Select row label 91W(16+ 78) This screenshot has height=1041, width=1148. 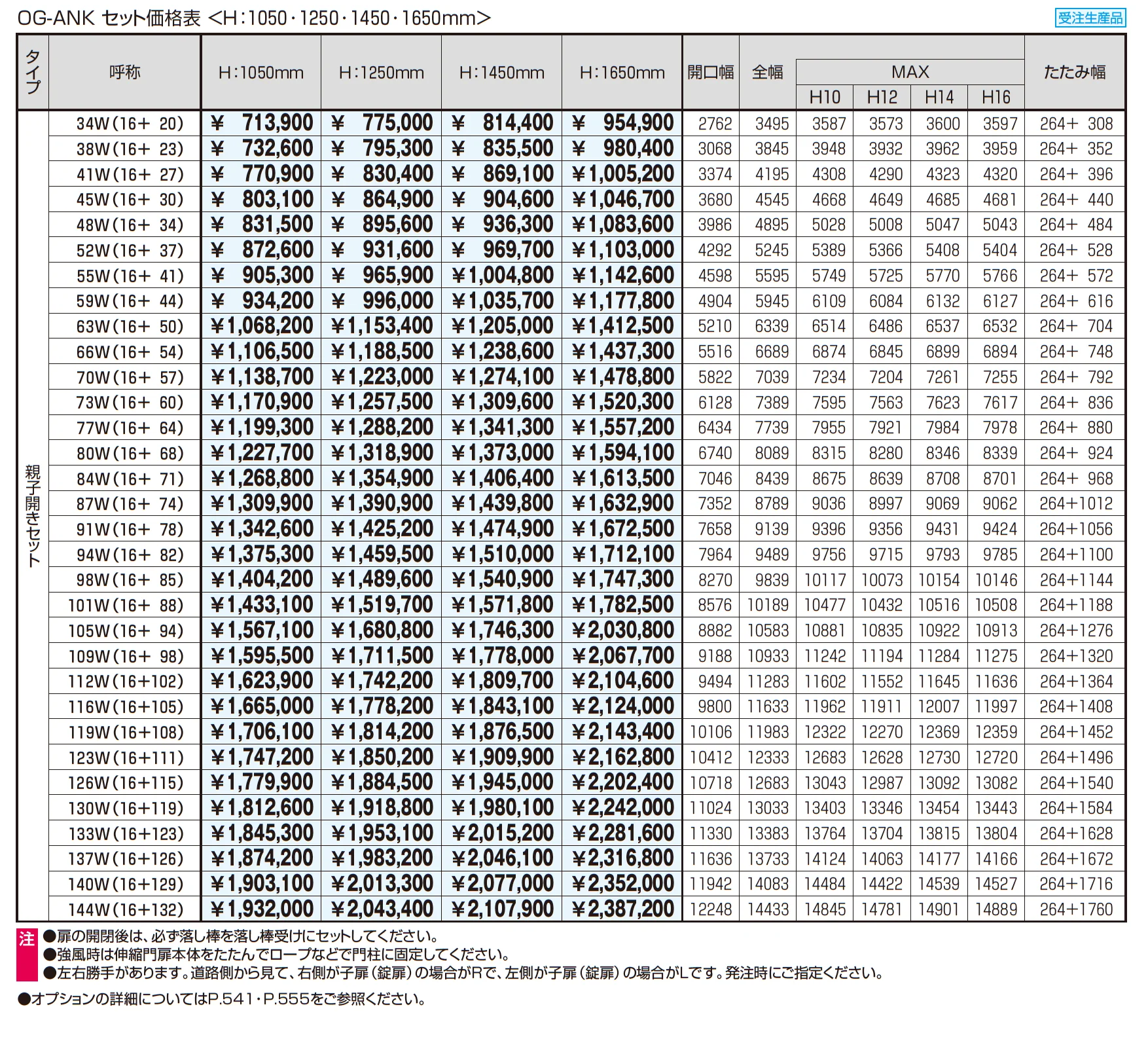130,529
